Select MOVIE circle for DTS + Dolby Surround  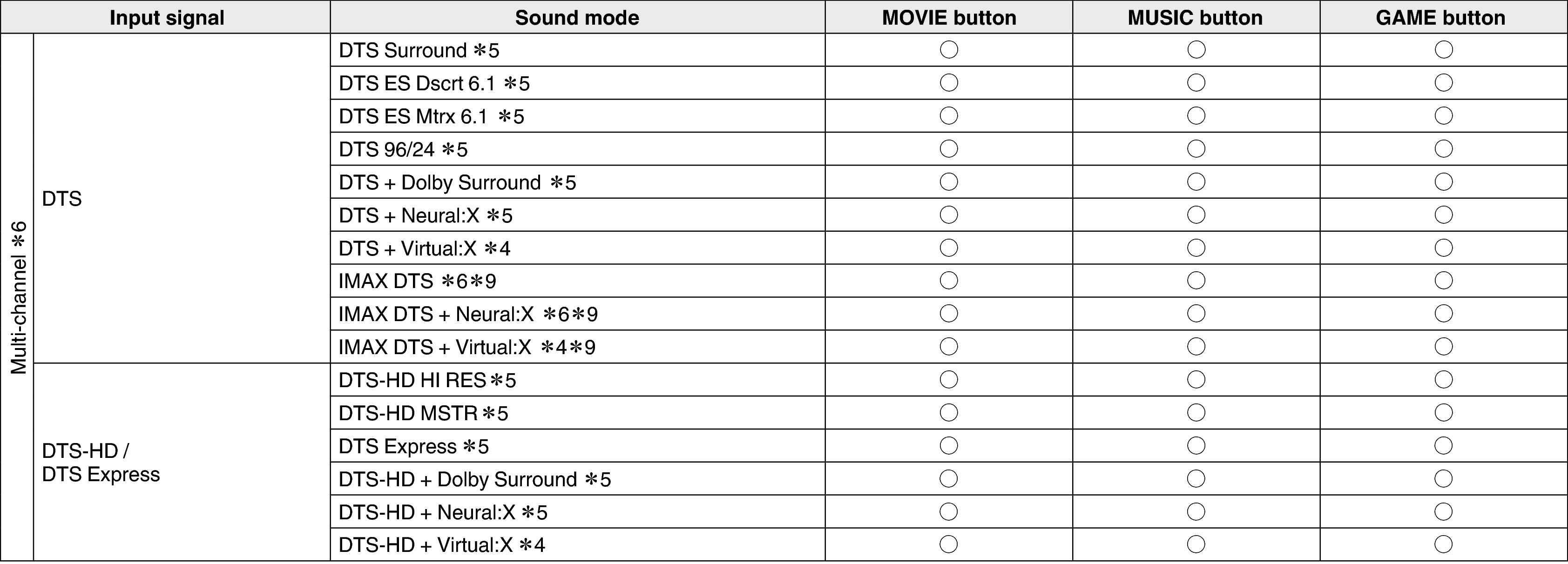click(948, 182)
